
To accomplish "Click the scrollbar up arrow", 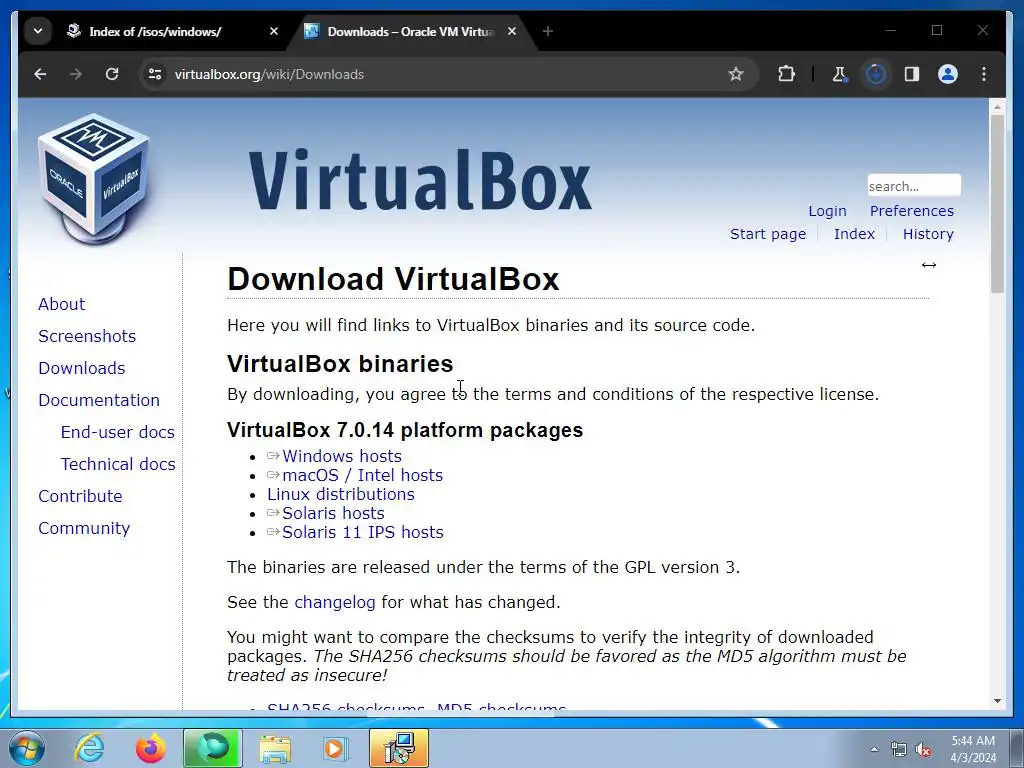I will [x=997, y=106].
